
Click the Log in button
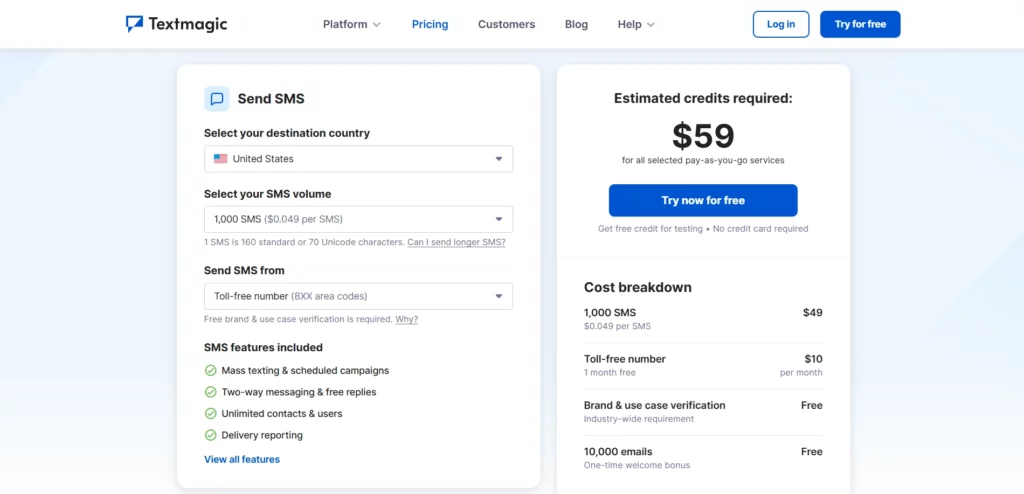(x=781, y=24)
